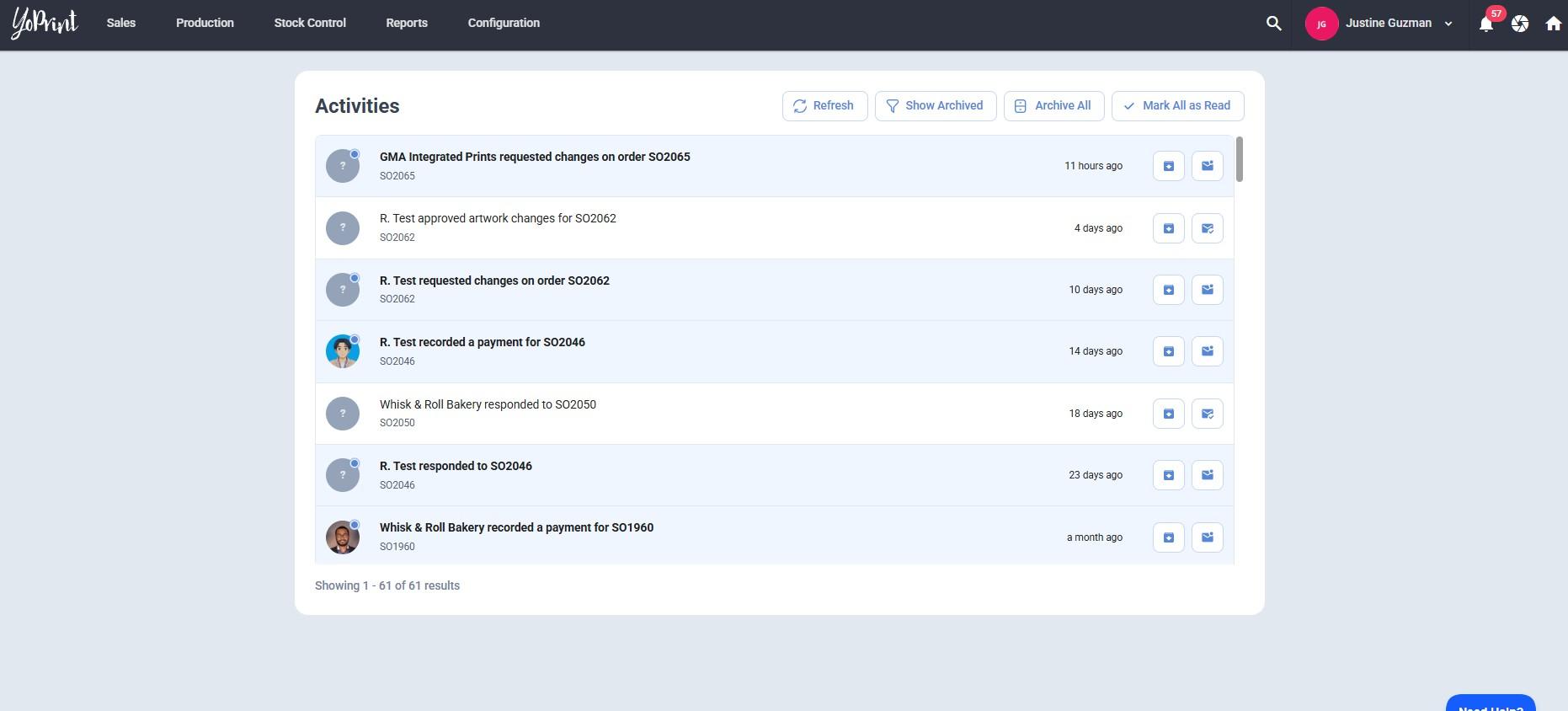Mark R. Test artwork approval SO2062 unread
1568x711 pixels.
click(1207, 228)
